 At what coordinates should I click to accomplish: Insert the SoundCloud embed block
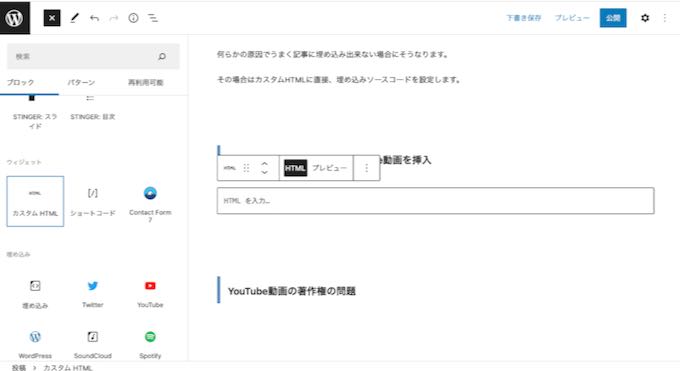pos(92,345)
